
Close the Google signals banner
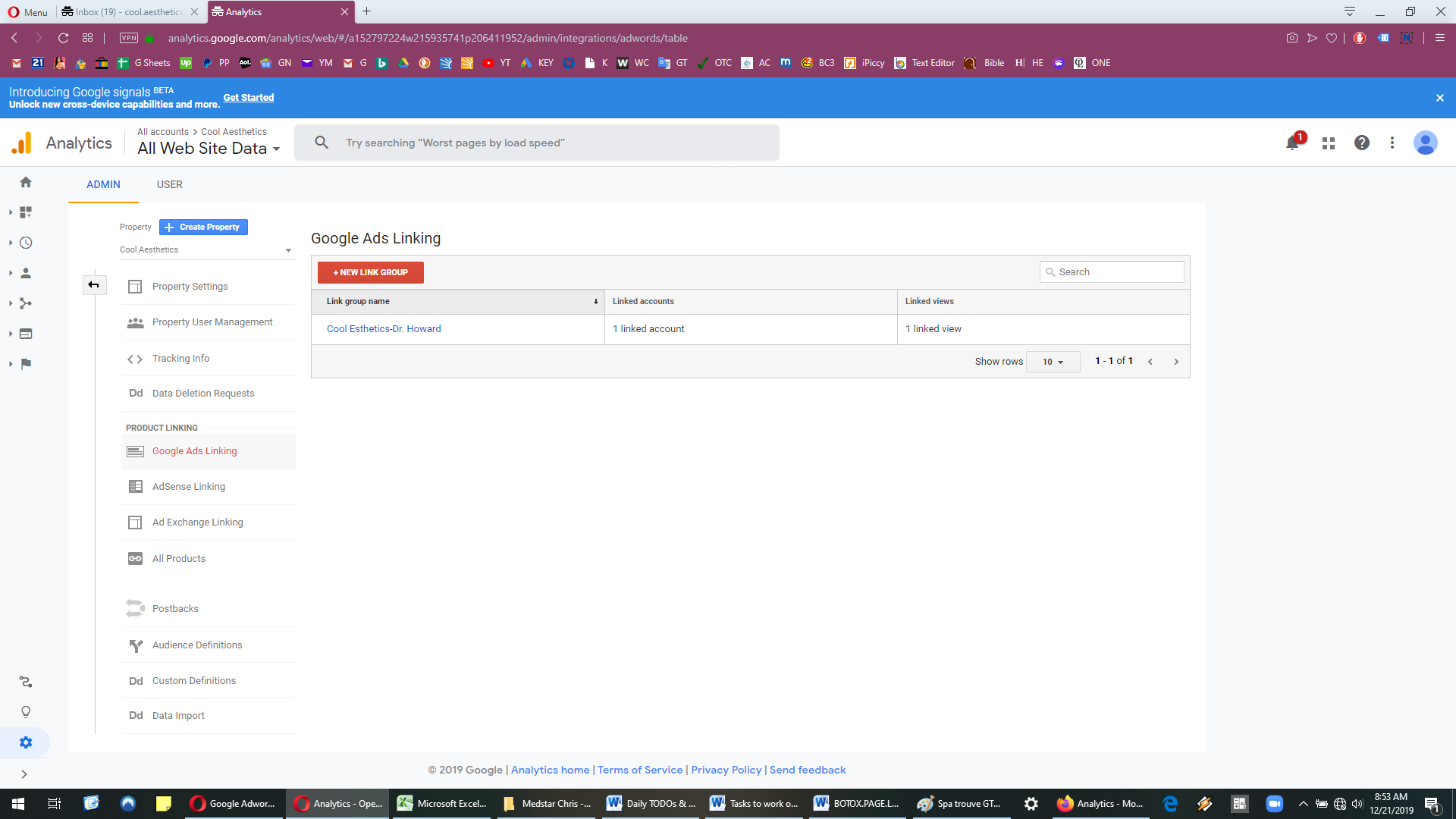1440,98
